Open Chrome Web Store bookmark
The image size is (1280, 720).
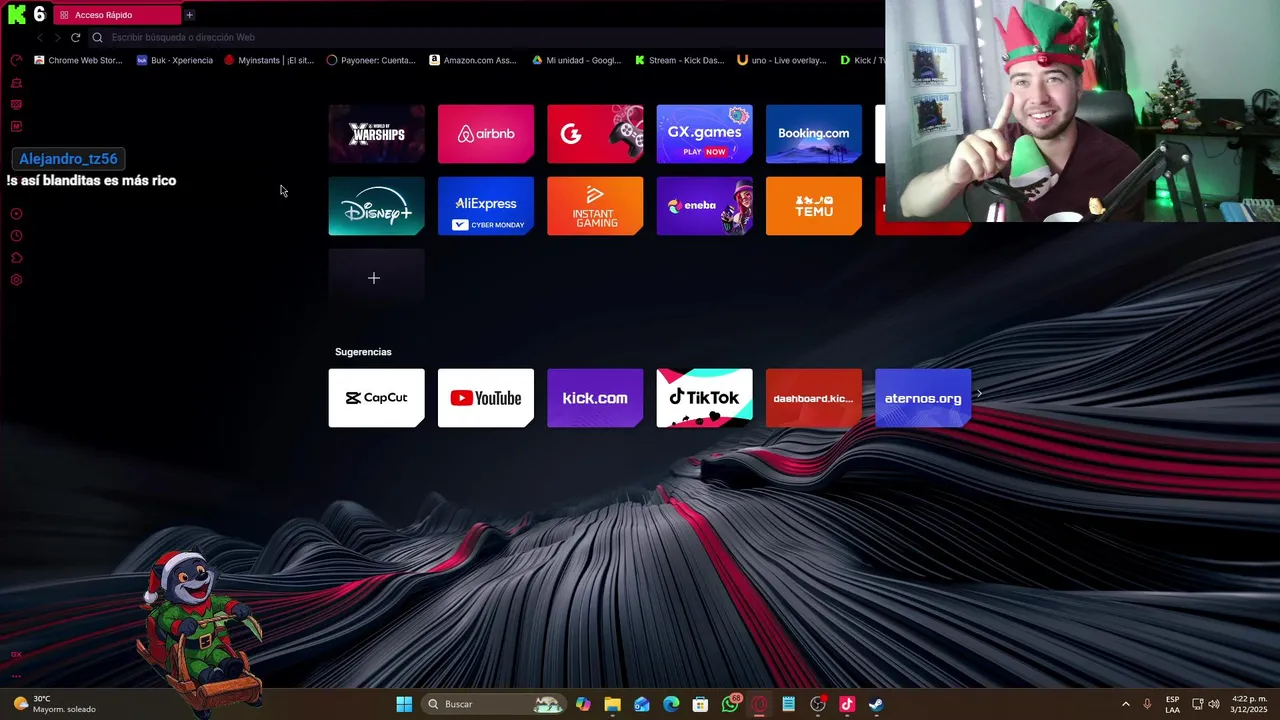tap(78, 60)
